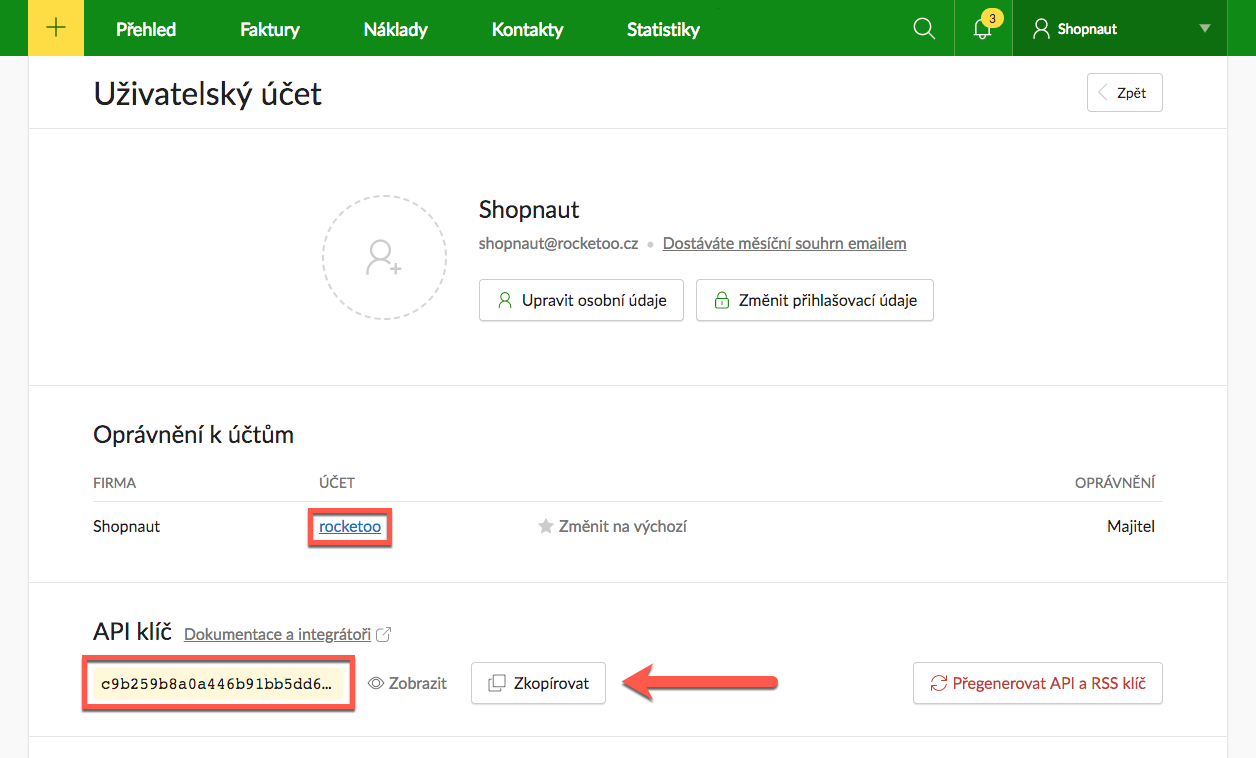Click the avatar placeholder to add photo
Image resolution: width=1256 pixels, height=758 pixels.
coord(384,257)
